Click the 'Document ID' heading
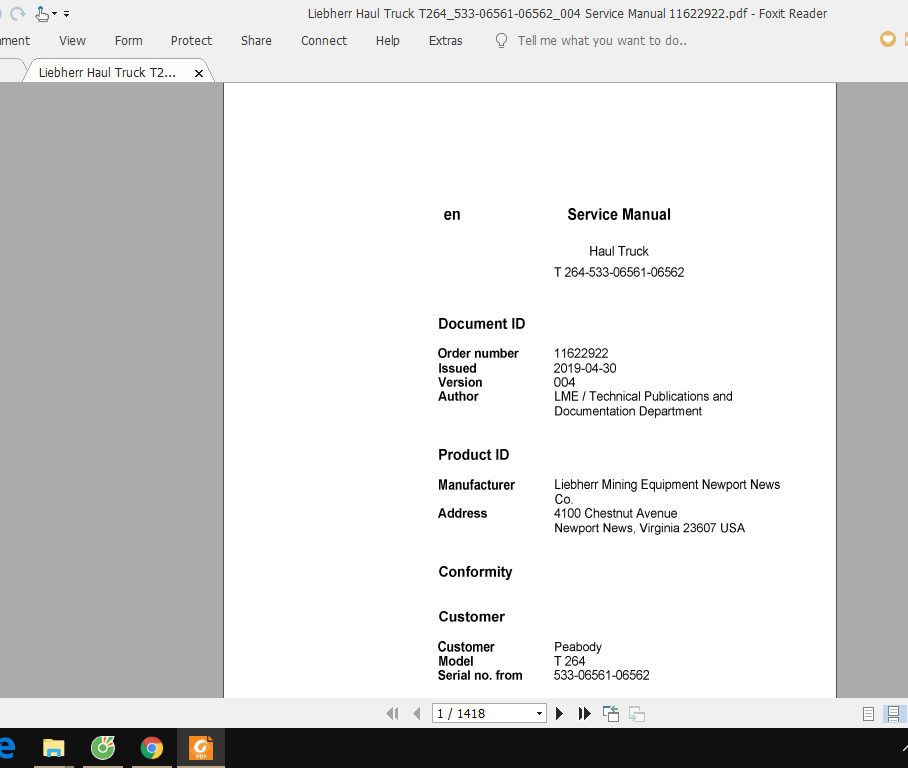Viewport: 908px width, 768px height. tap(481, 324)
